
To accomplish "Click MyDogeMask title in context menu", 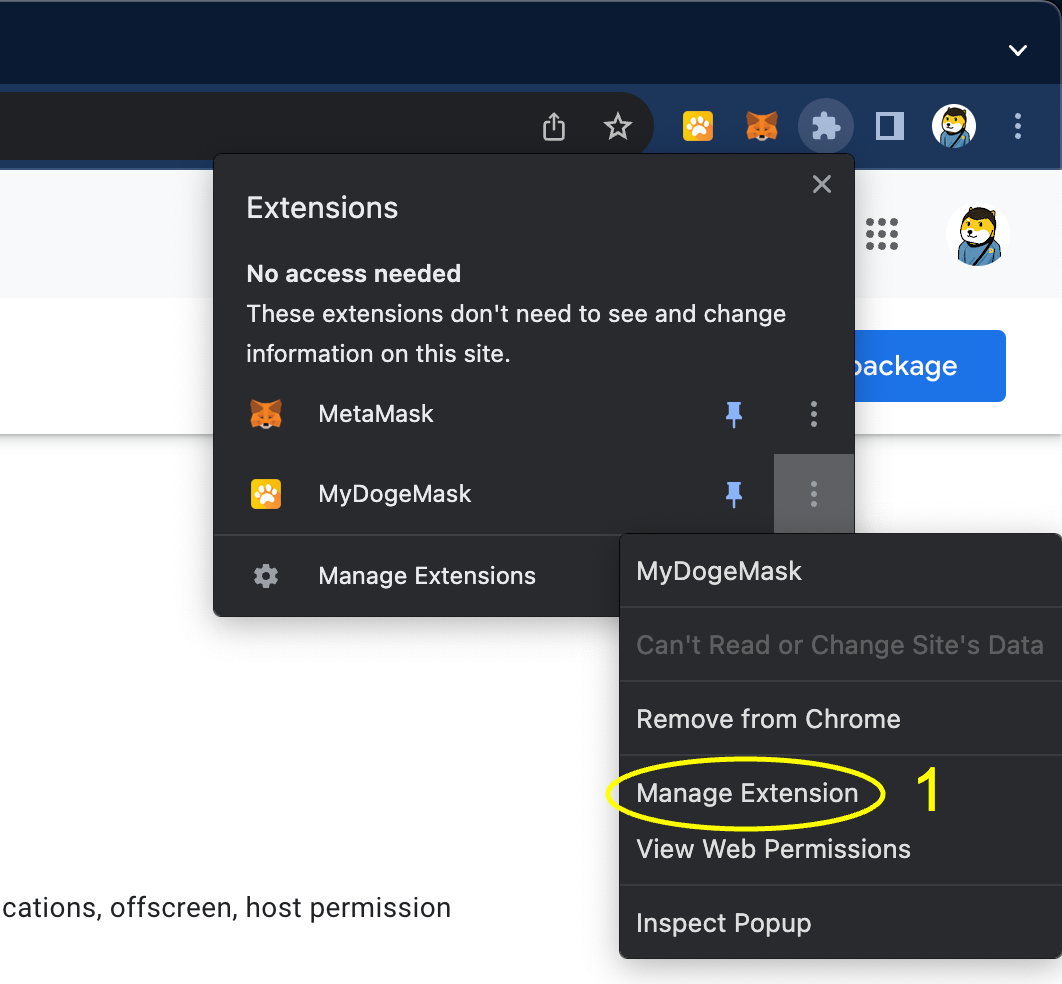I will coord(719,571).
